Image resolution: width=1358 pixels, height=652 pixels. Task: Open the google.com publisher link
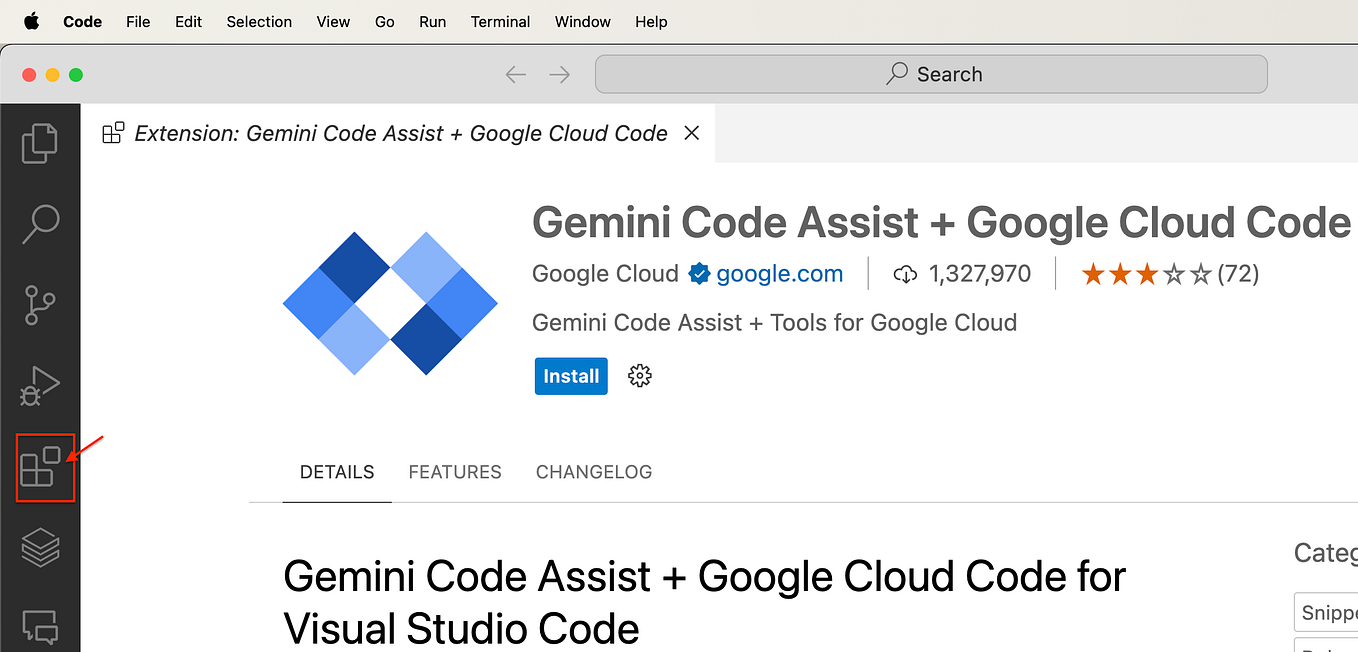pos(780,274)
